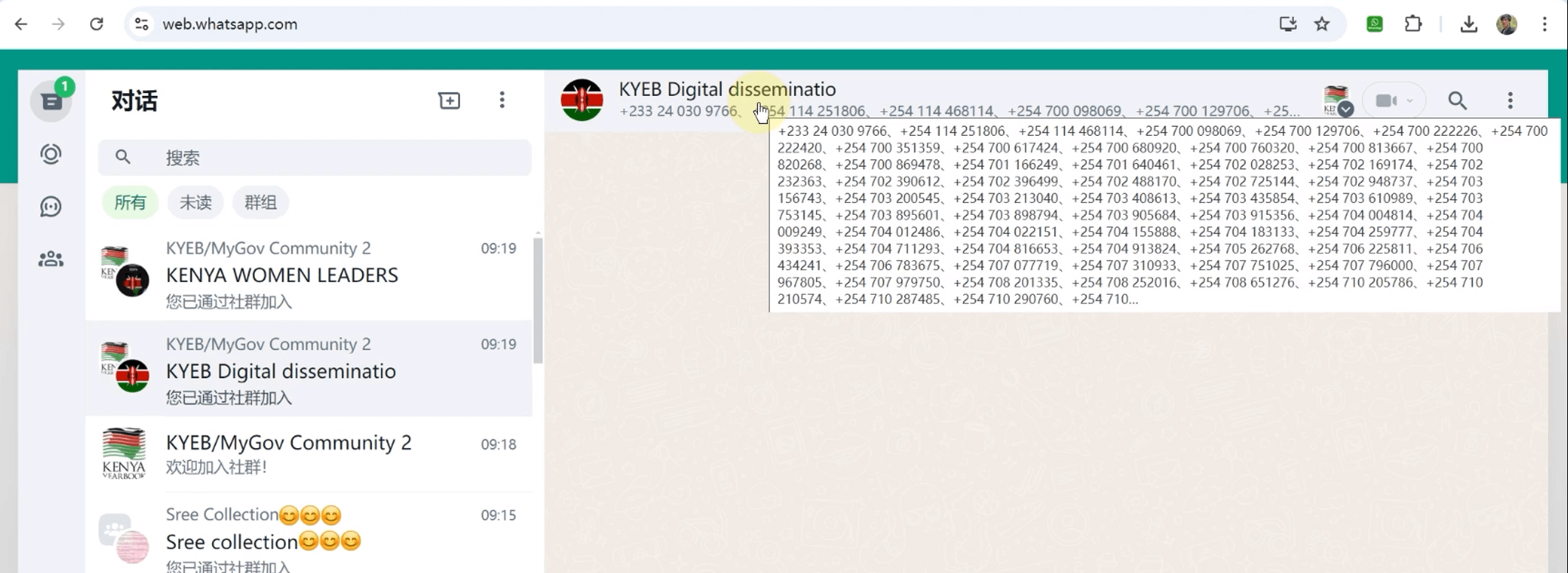Open the Communities icon in sidebar

51,259
